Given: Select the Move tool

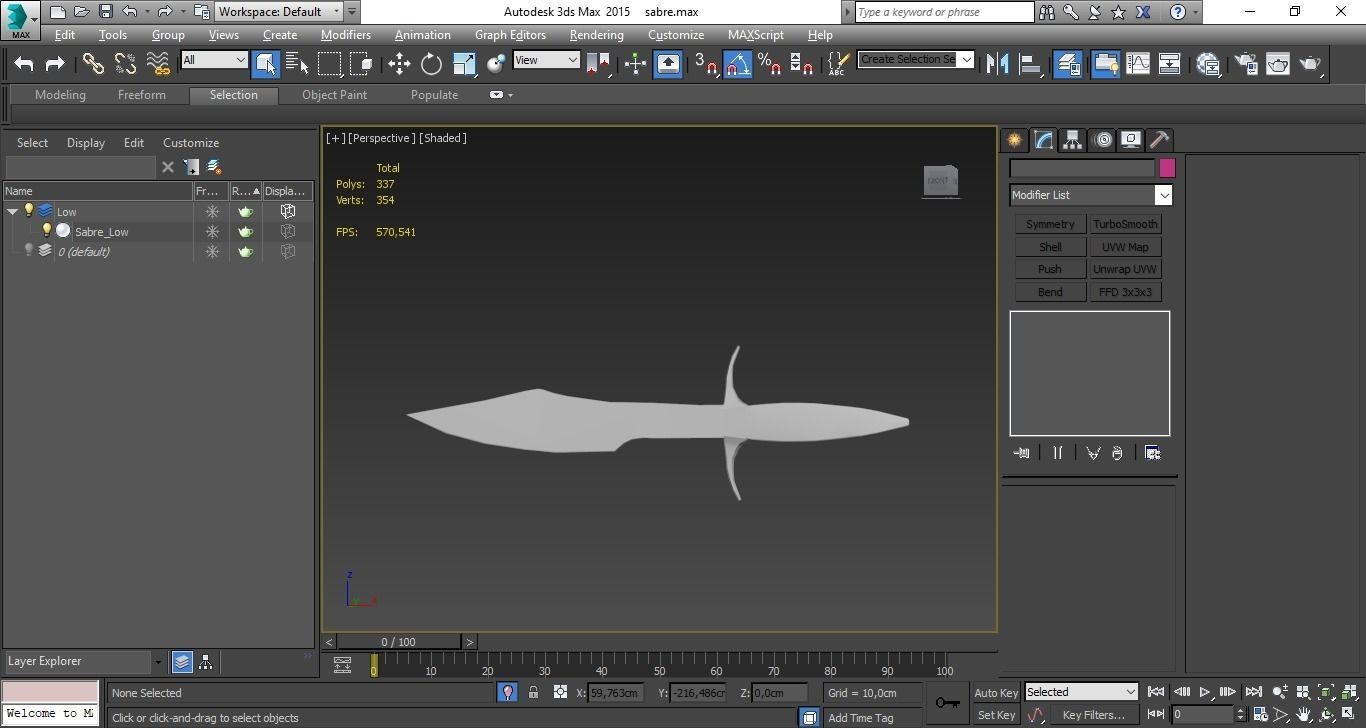Looking at the screenshot, I should [399, 64].
